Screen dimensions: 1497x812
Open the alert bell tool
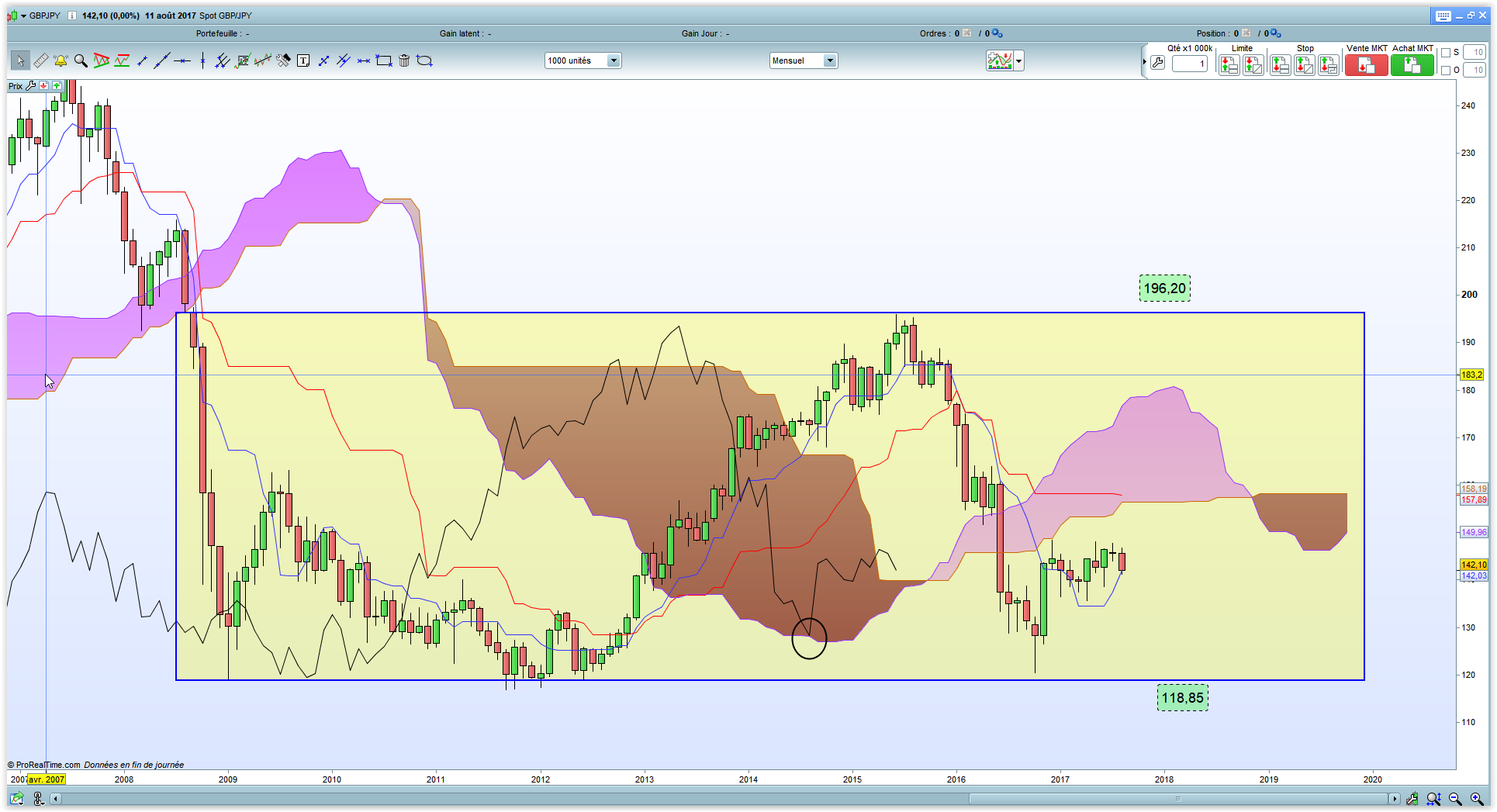[61, 60]
